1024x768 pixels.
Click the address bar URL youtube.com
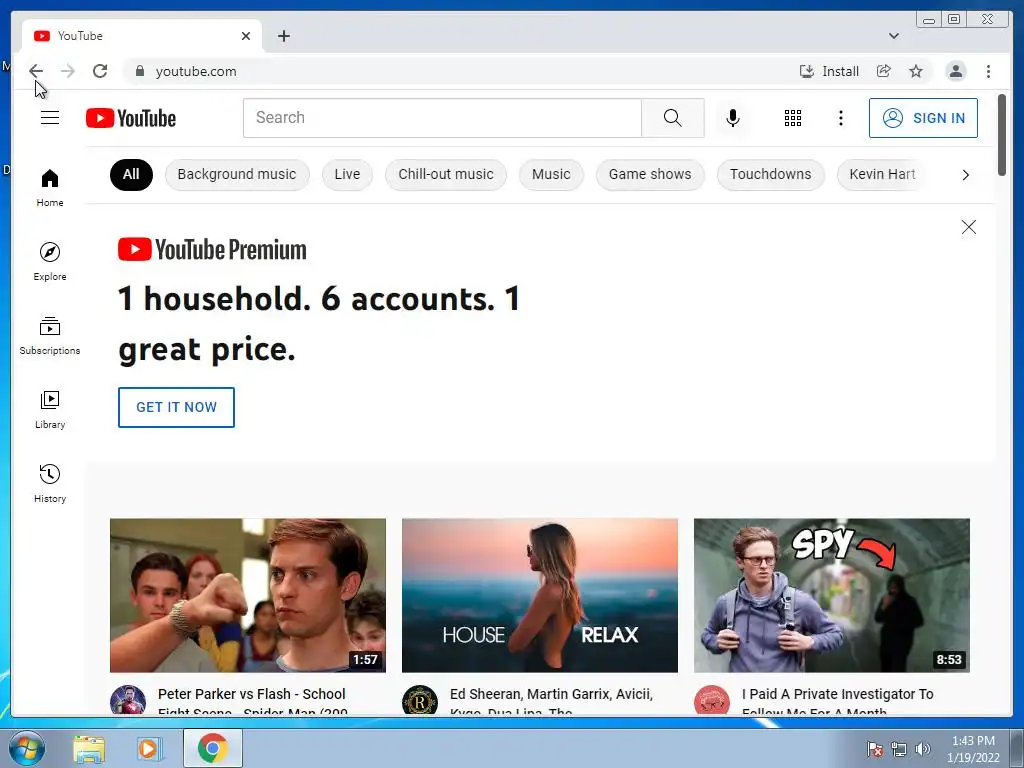coord(196,71)
